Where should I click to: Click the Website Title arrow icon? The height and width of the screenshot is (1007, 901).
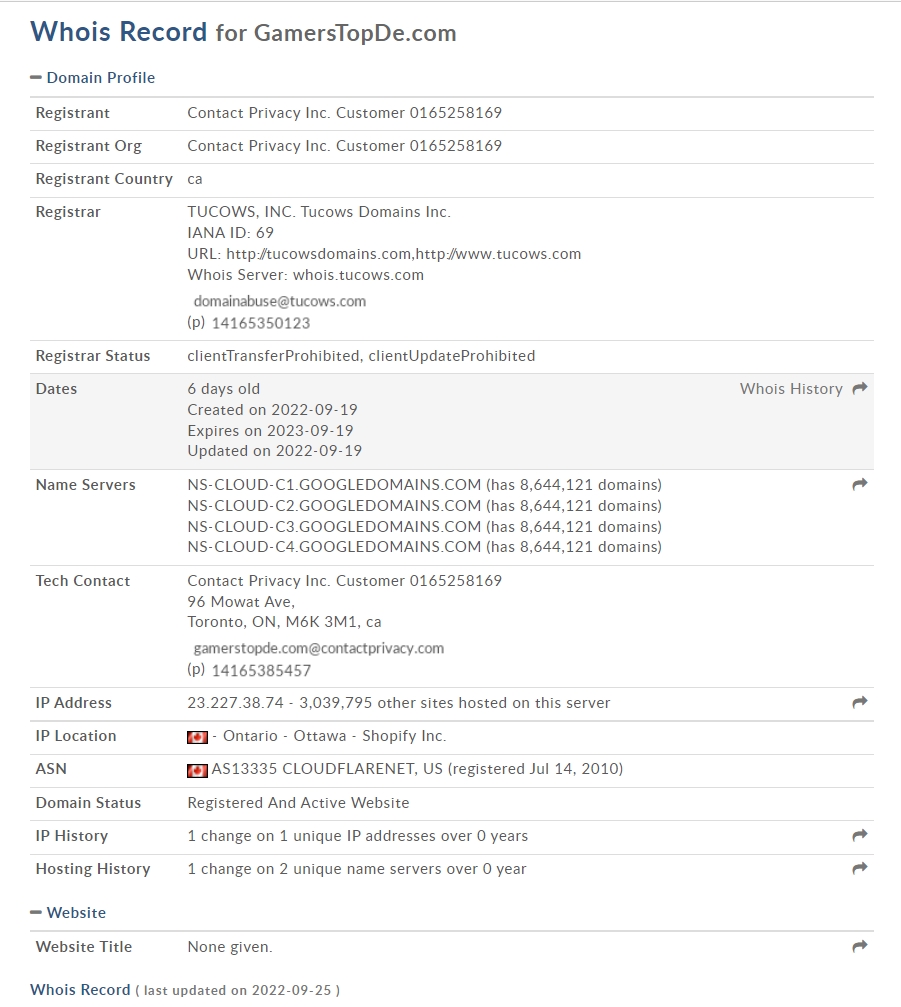coord(860,946)
